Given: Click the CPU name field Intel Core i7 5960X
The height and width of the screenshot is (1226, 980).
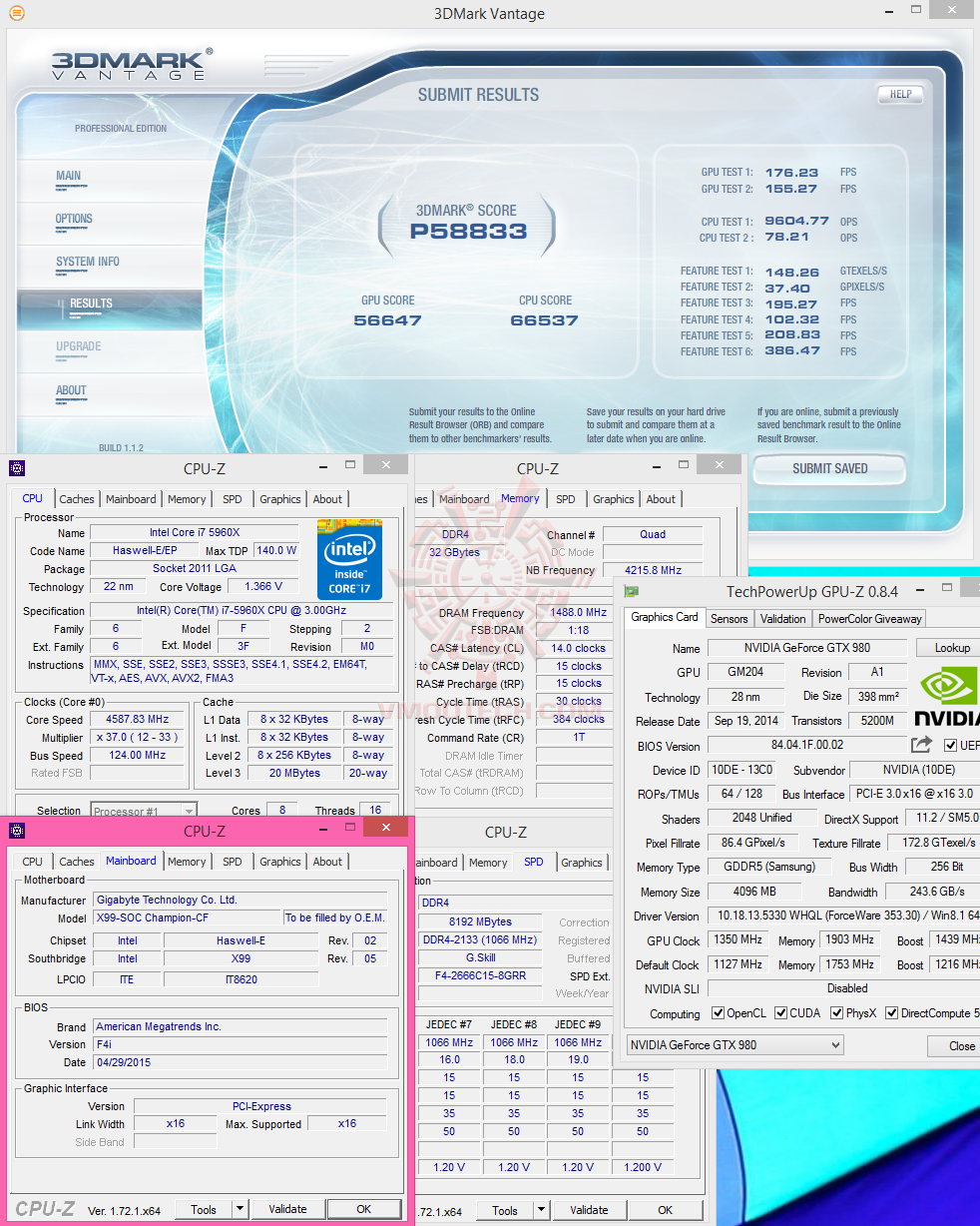Looking at the screenshot, I should [x=194, y=532].
